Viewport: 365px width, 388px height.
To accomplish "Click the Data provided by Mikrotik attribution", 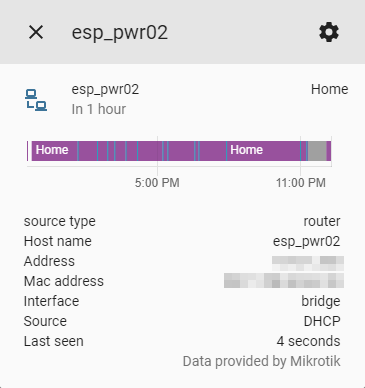I will coord(261,361).
